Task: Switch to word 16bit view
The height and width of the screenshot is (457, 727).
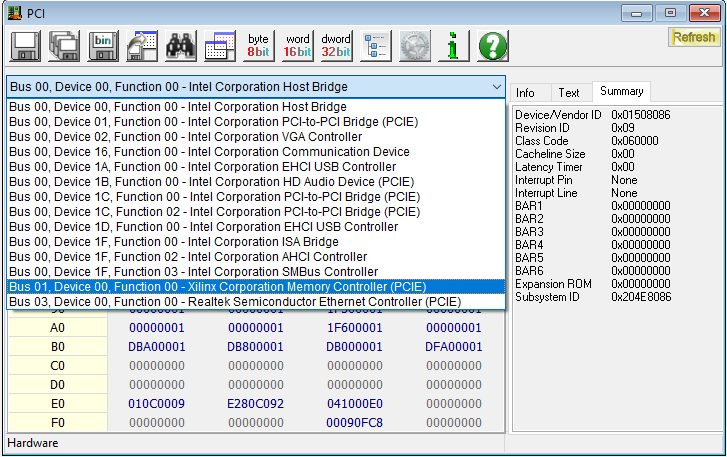Action: coord(297,46)
